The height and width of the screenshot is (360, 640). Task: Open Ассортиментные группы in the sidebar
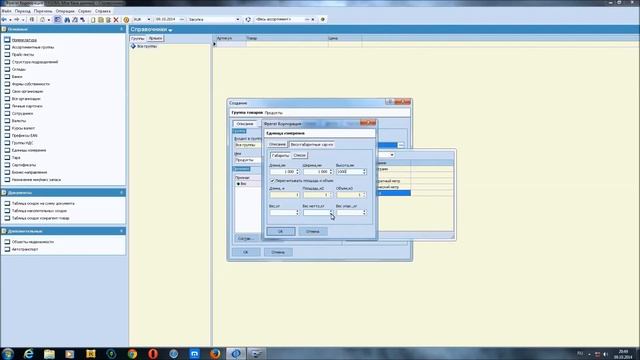[x=33, y=47]
